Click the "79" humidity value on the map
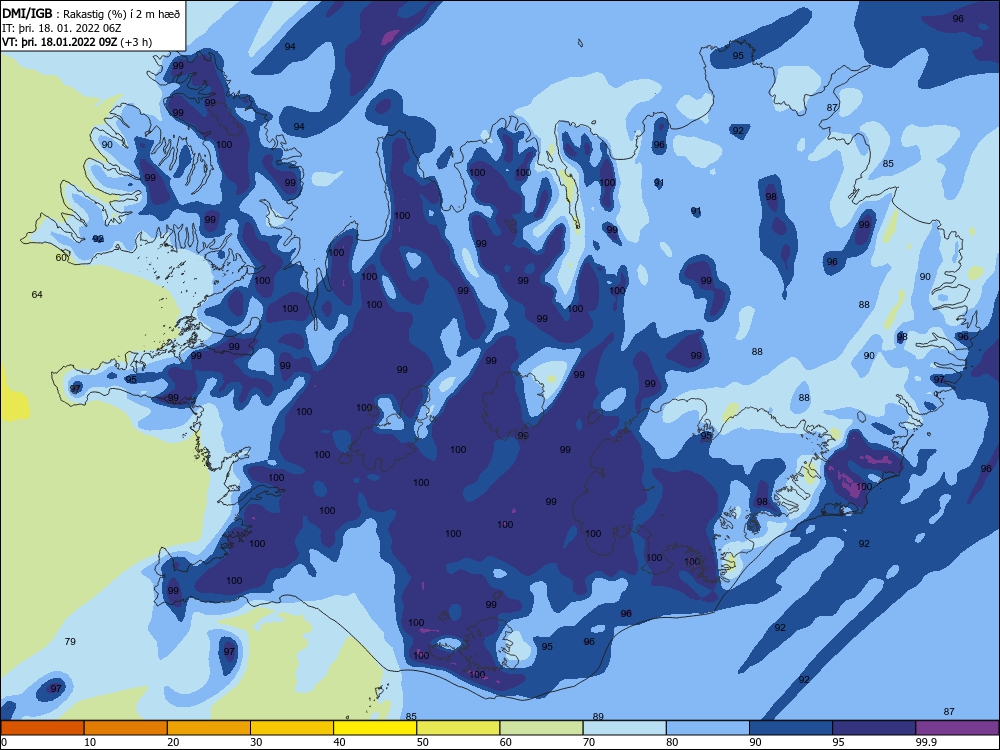 [x=70, y=641]
